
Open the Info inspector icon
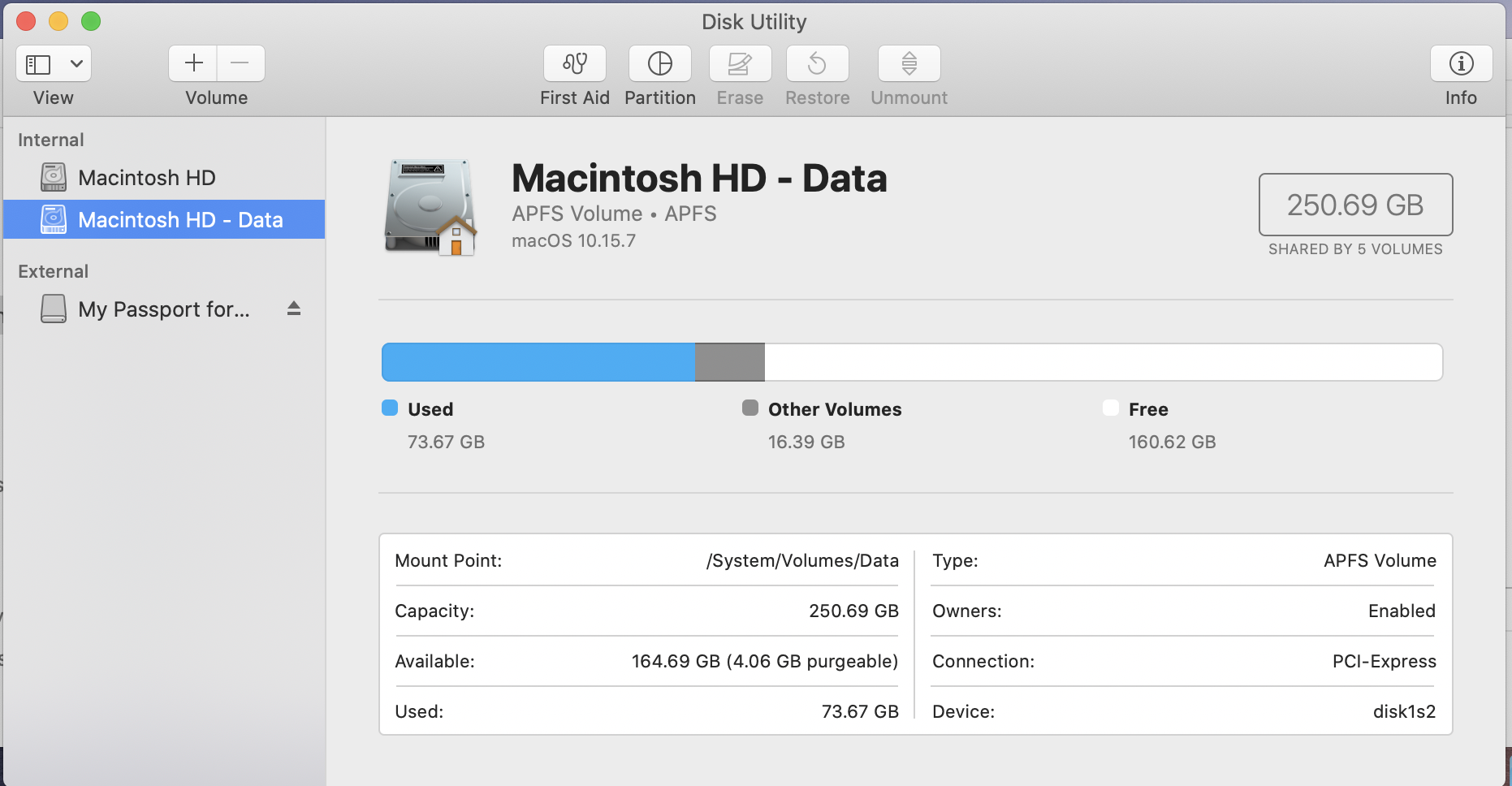[x=1462, y=63]
